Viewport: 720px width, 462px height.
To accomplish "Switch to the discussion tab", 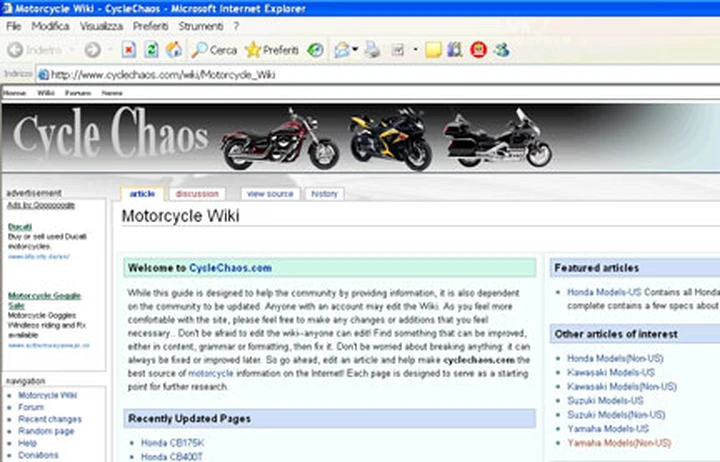I will coord(197,194).
